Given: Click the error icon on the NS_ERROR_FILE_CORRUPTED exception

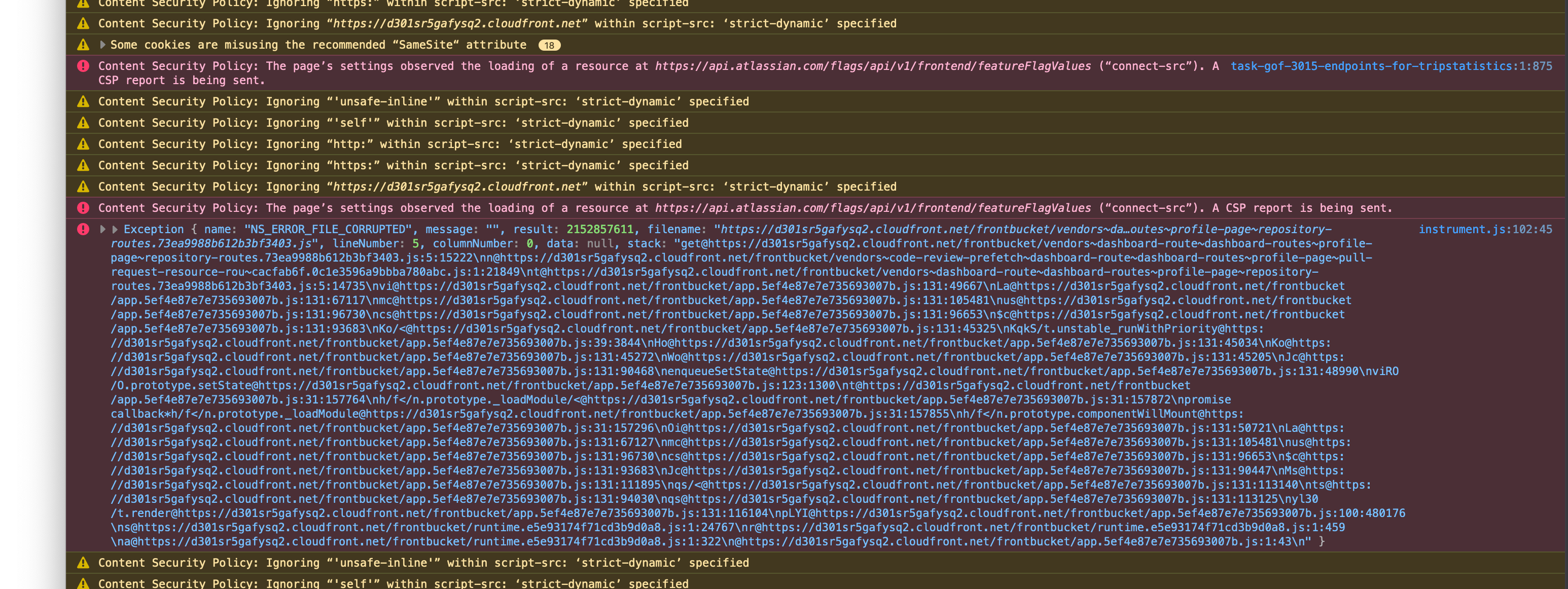Looking at the screenshot, I should tap(83, 230).
